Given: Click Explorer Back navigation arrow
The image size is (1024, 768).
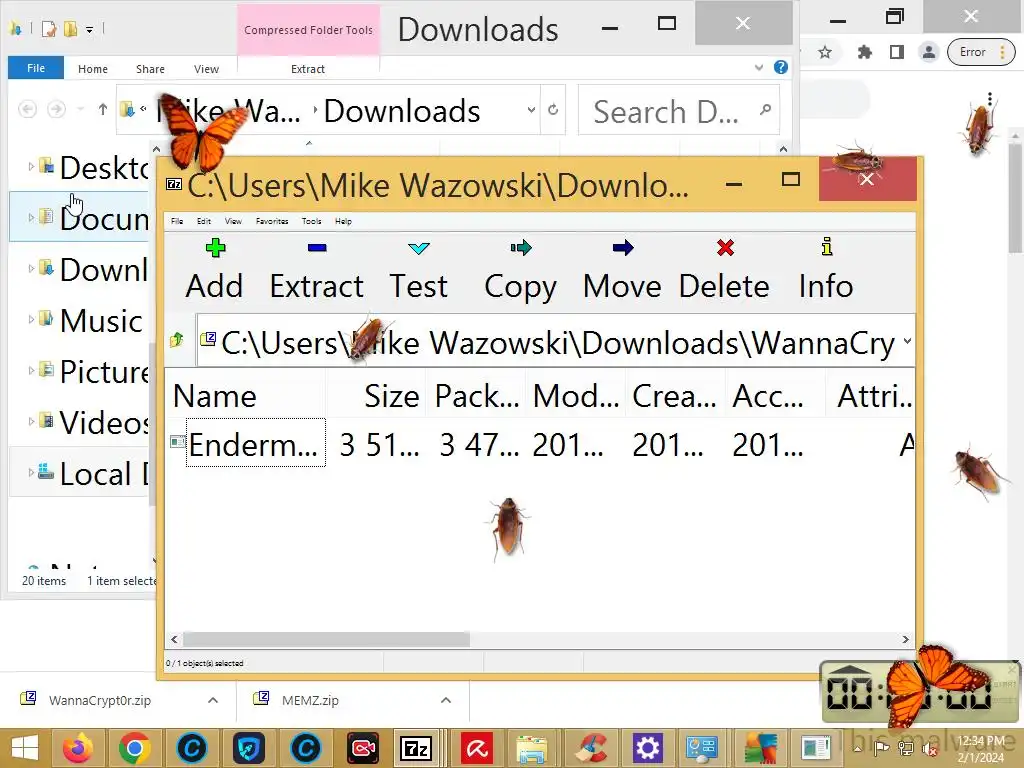Looking at the screenshot, I should click(x=27, y=109).
